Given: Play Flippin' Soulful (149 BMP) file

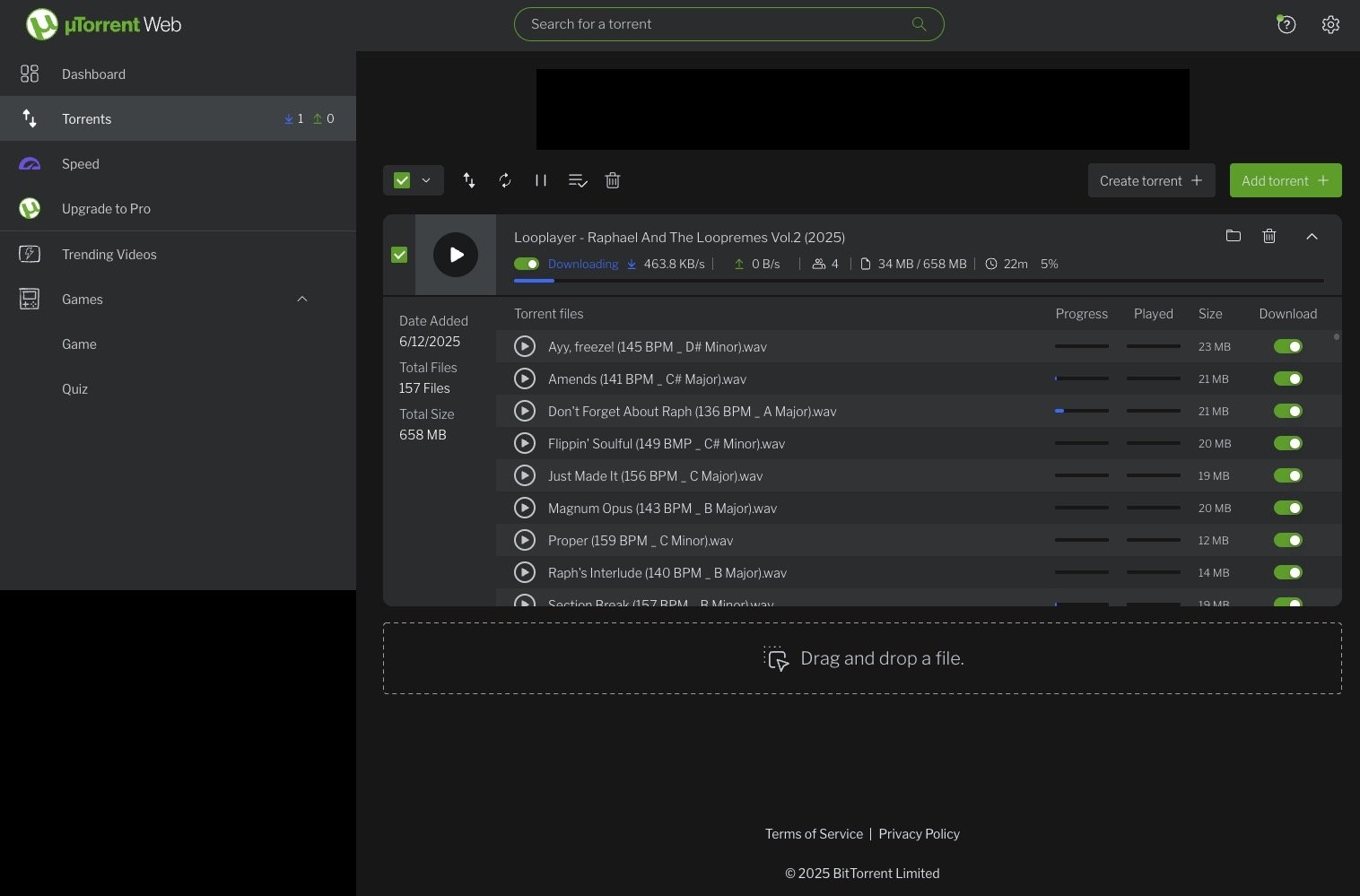Looking at the screenshot, I should [x=525, y=443].
